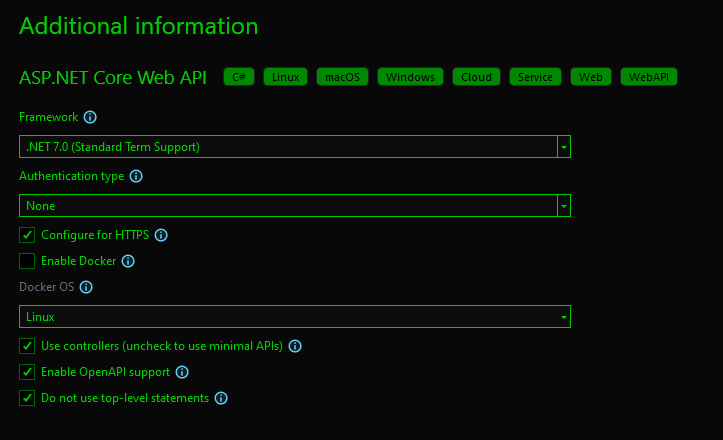The height and width of the screenshot is (440, 723).
Task: Click the Enable Docker info icon
Action: tap(128, 261)
